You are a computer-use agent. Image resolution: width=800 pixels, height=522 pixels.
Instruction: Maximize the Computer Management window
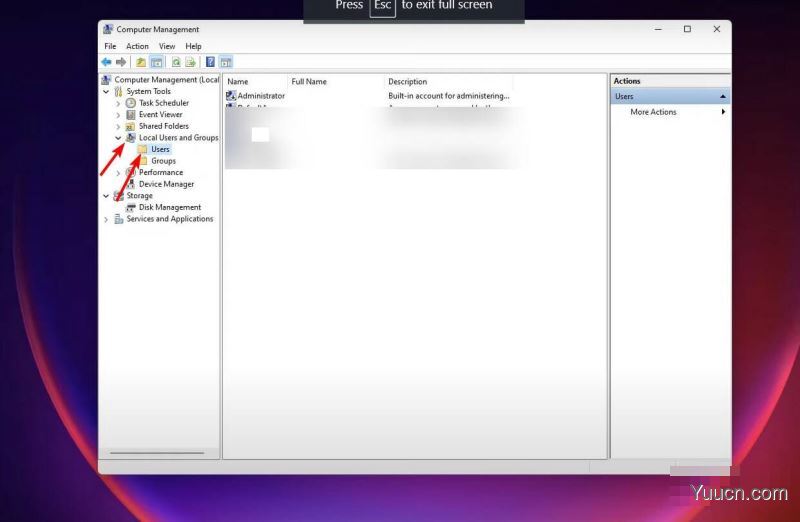(687, 29)
